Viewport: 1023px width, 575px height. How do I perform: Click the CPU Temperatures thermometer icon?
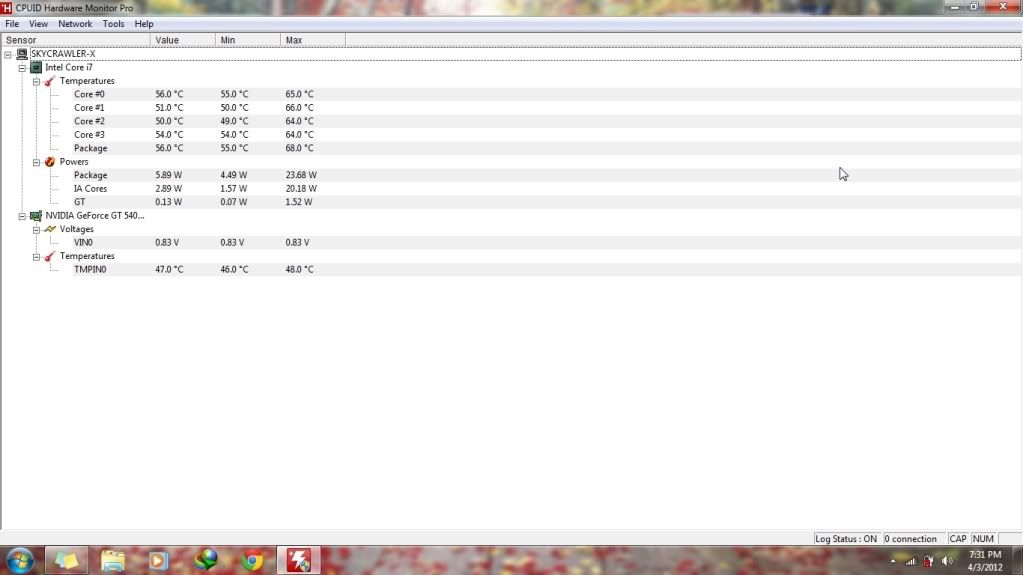pyautogui.click(x=50, y=81)
